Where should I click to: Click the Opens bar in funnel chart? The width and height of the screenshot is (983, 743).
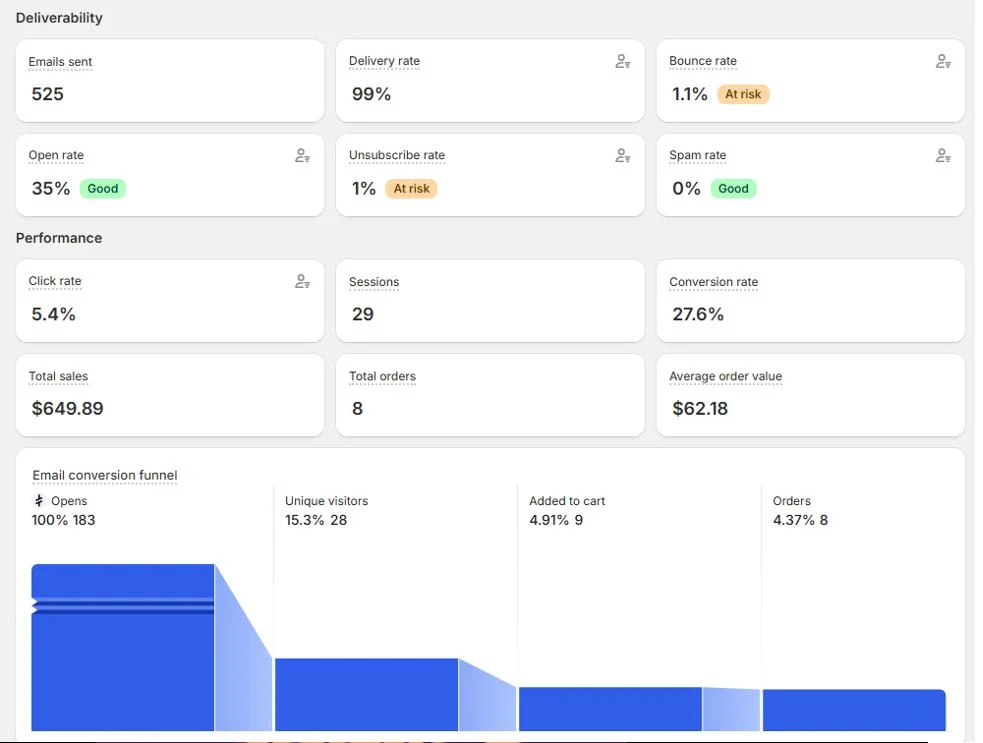coord(123,647)
